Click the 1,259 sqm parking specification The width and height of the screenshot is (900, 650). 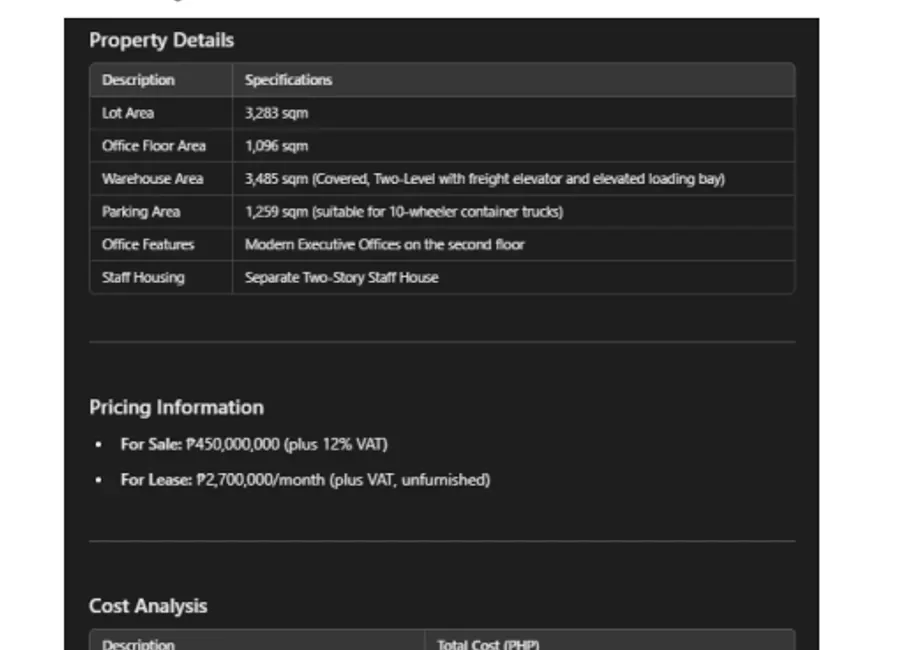tap(404, 212)
